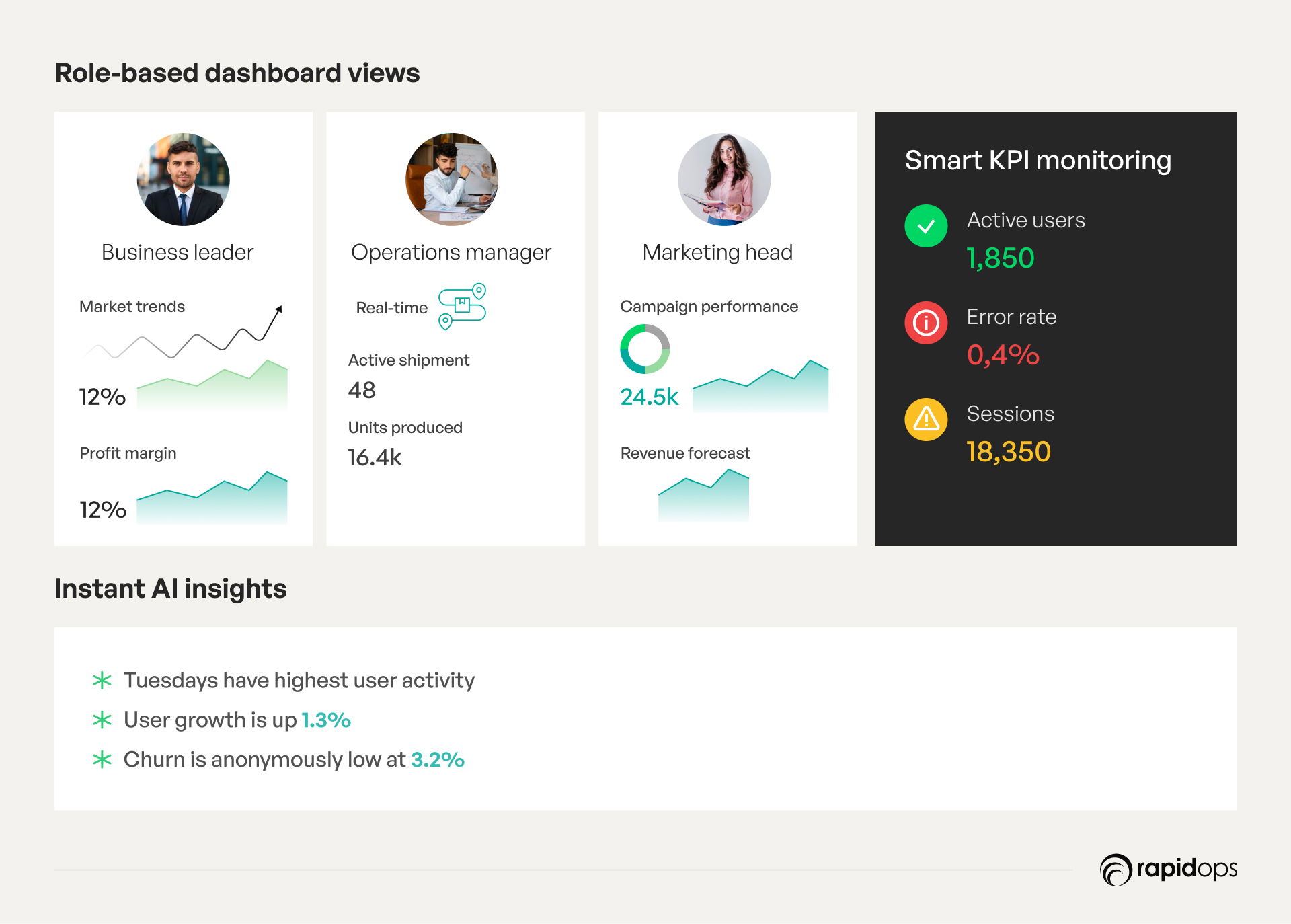
Task: Click the 'Units produced' label
Action: pyautogui.click(x=405, y=428)
